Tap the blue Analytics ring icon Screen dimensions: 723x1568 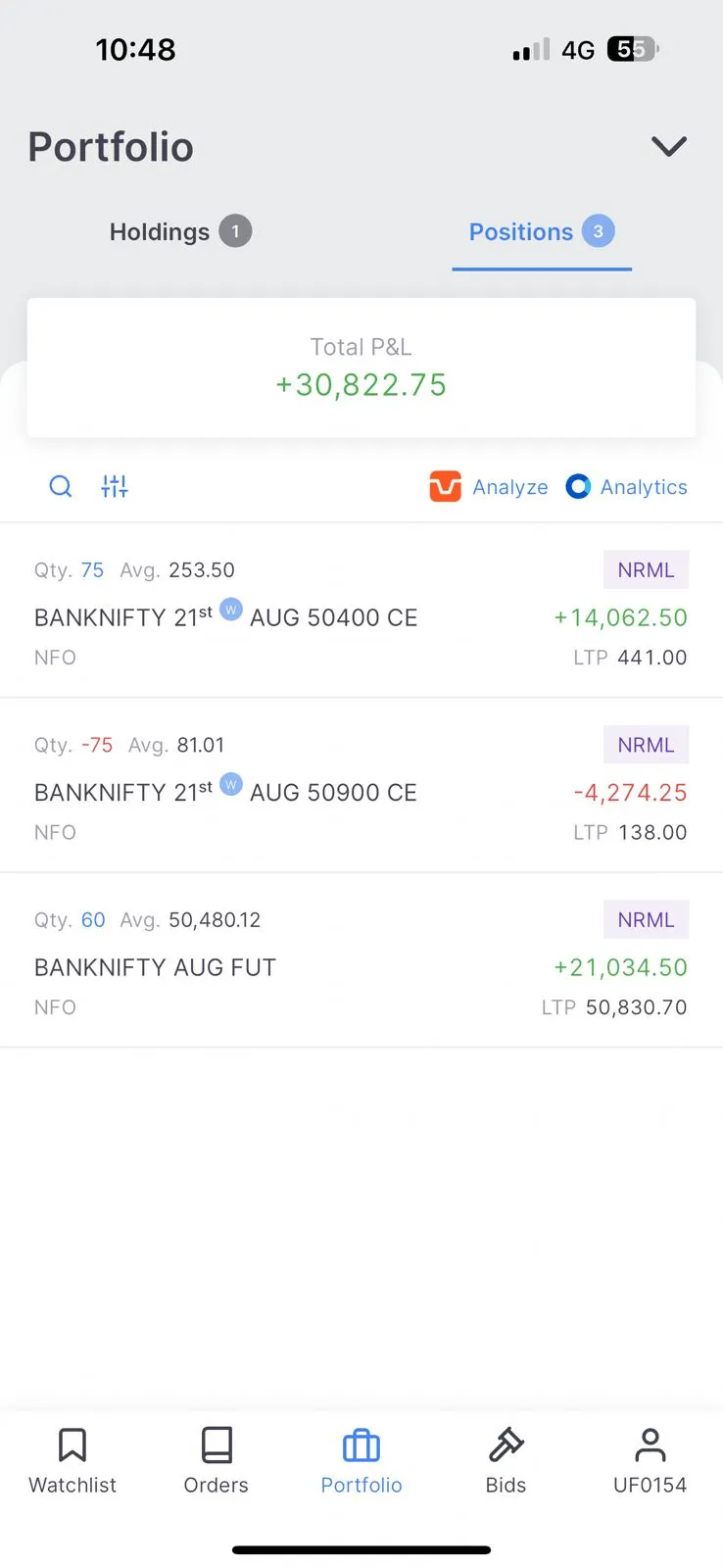click(578, 486)
